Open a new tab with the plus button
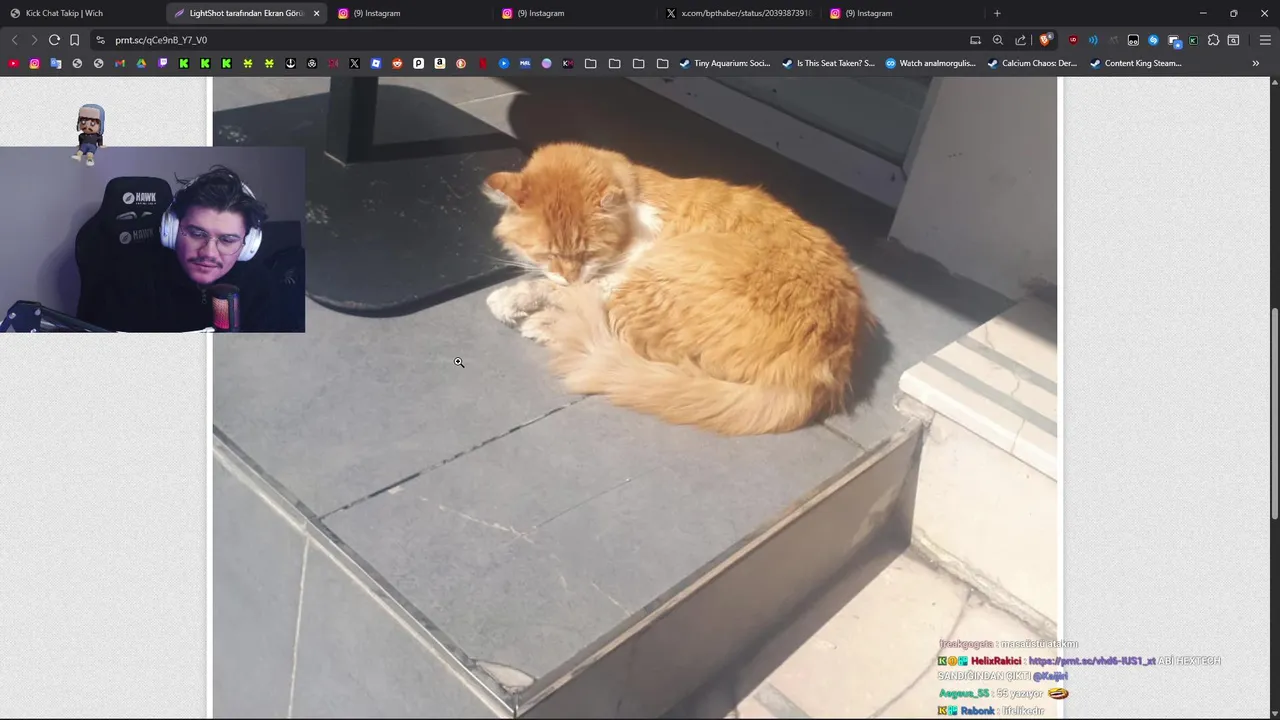The height and width of the screenshot is (720, 1280). point(997,13)
